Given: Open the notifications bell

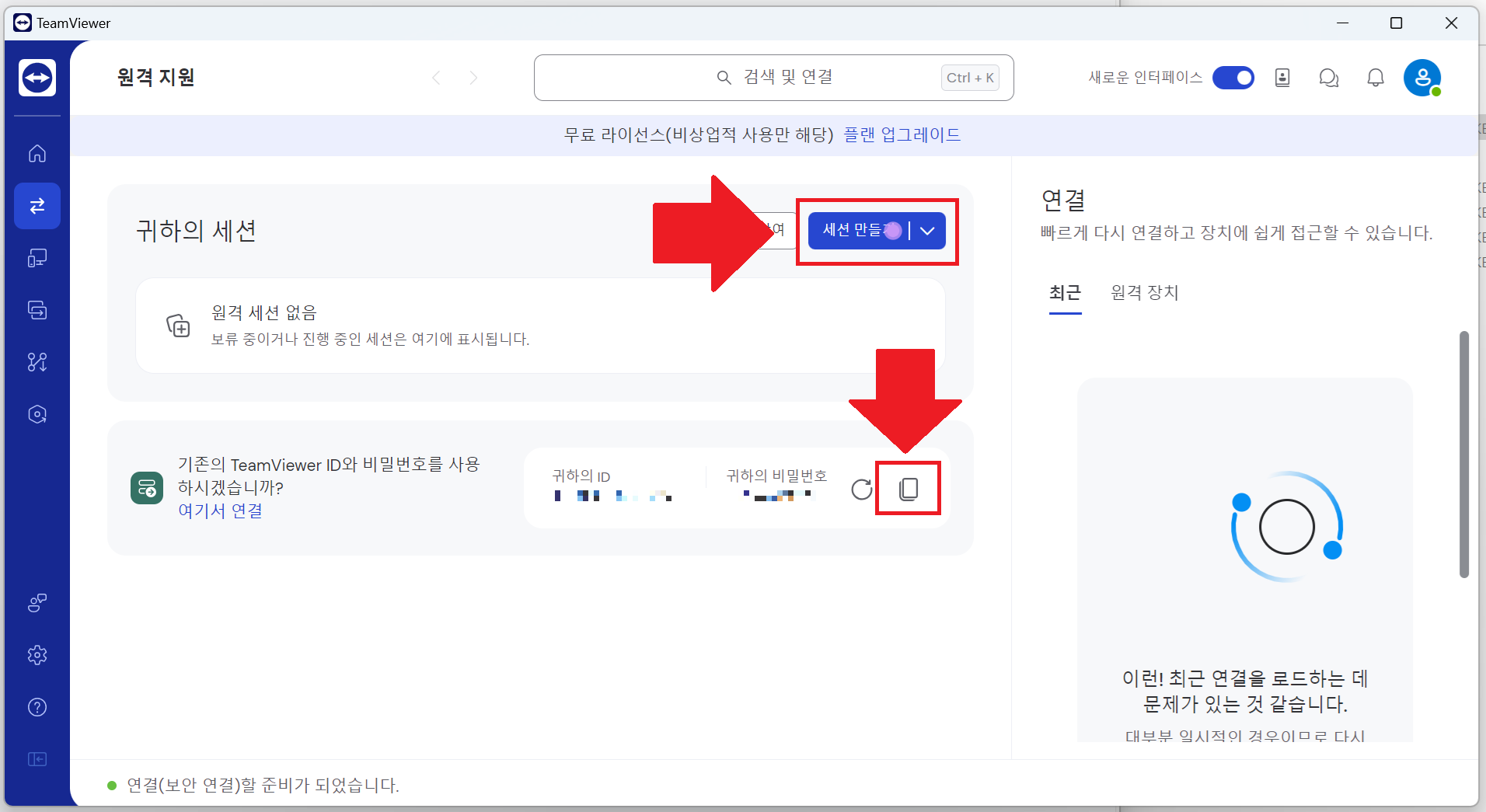Looking at the screenshot, I should pos(1376,78).
